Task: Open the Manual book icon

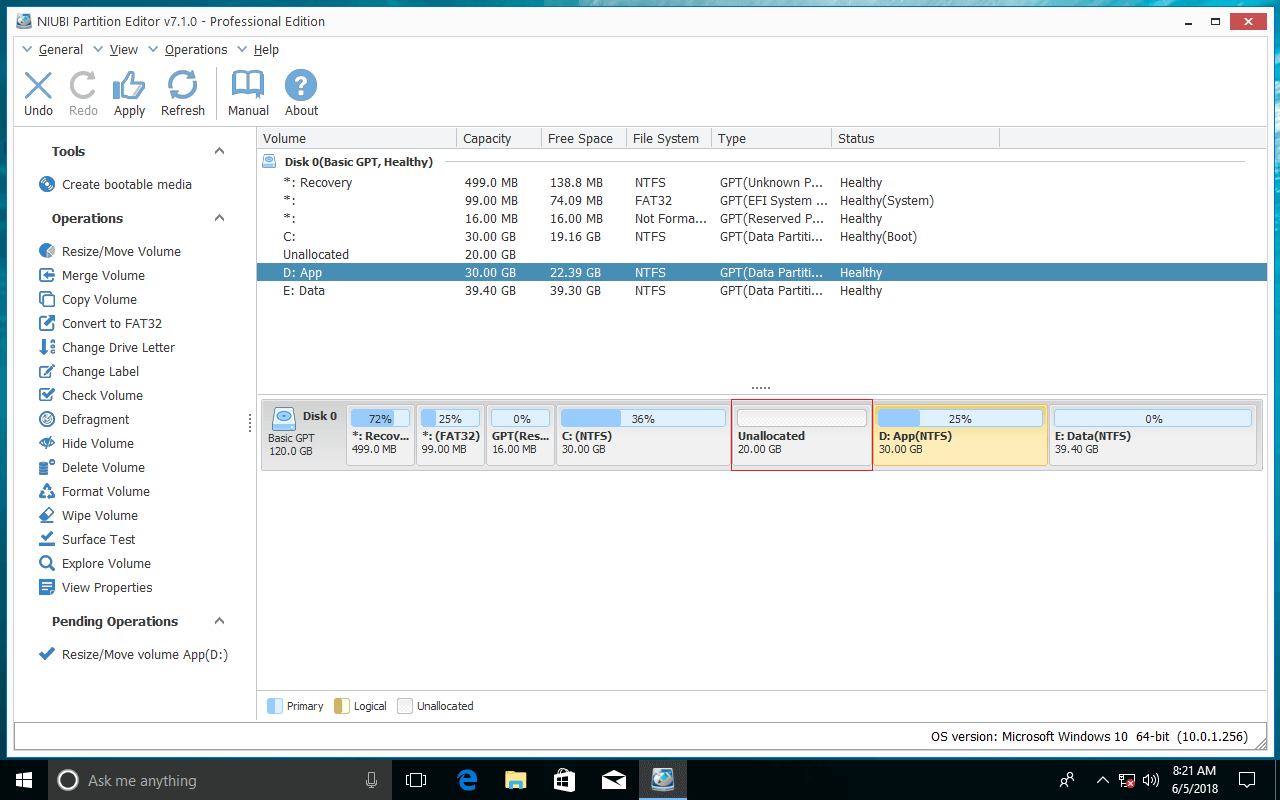Action: [248, 93]
